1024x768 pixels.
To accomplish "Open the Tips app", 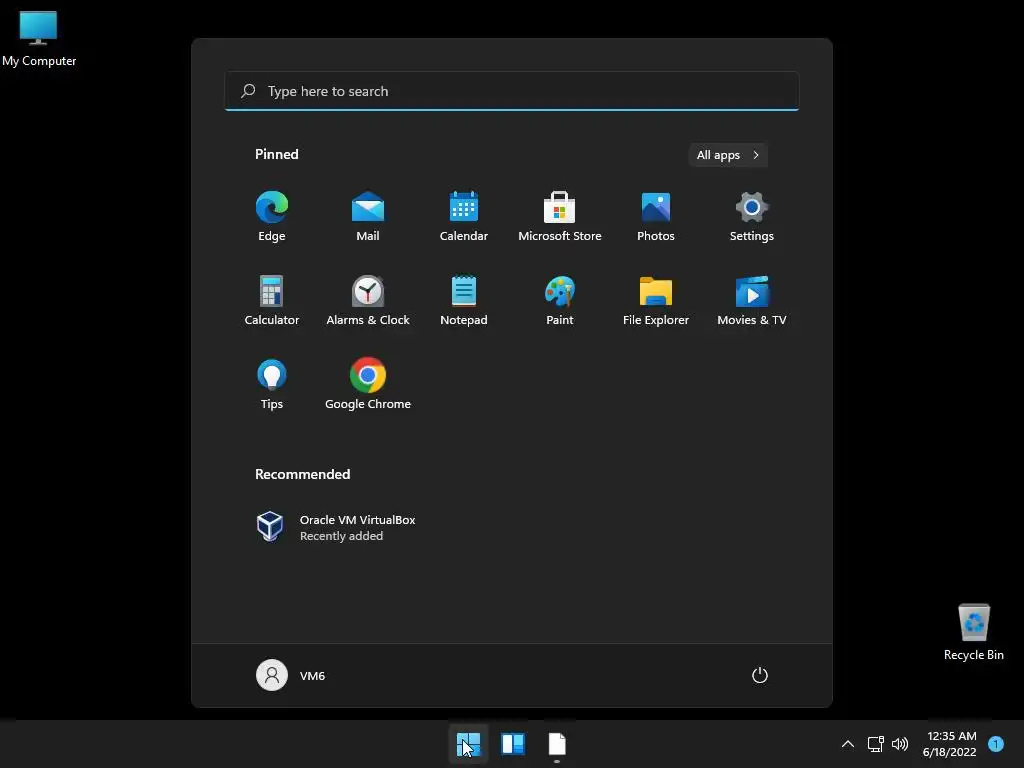I will pyautogui.click(x=272, y=385).
